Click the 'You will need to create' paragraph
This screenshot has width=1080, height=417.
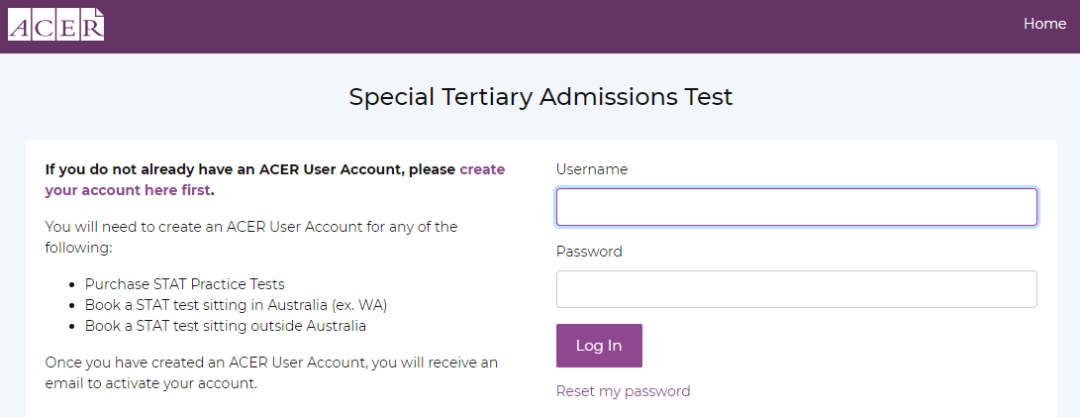(x=251, y=237)
